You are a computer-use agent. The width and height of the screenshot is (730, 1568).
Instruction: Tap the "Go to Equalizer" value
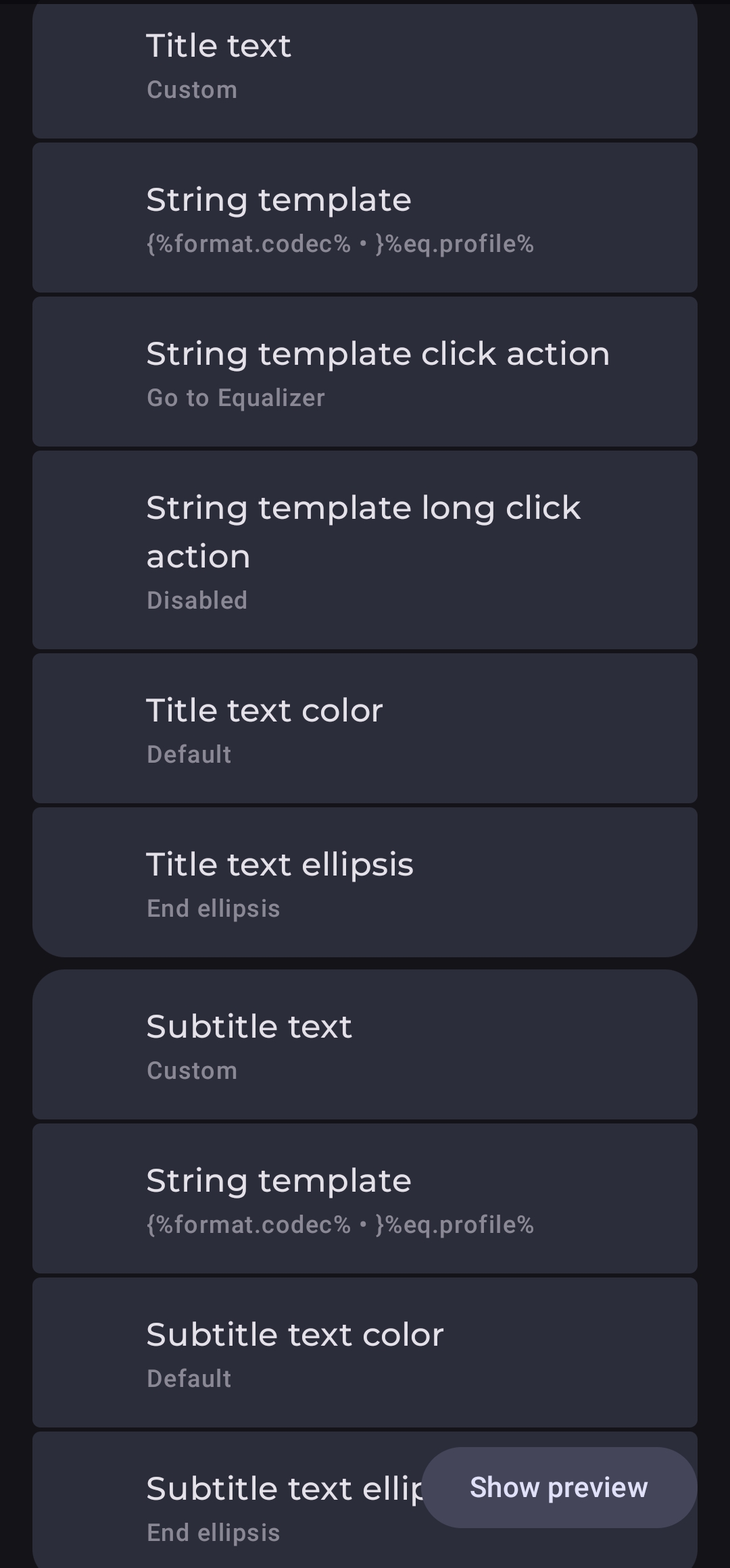[x=236, y=398]
